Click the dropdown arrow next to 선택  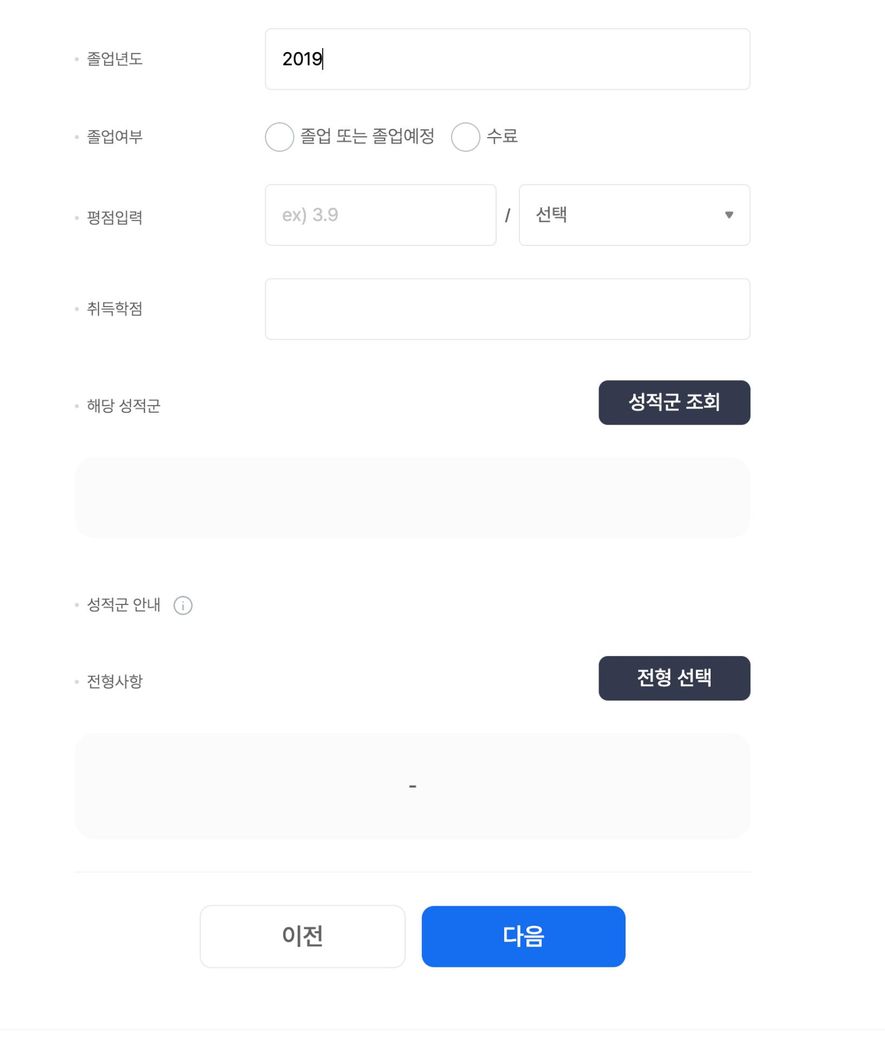(729, 215)
